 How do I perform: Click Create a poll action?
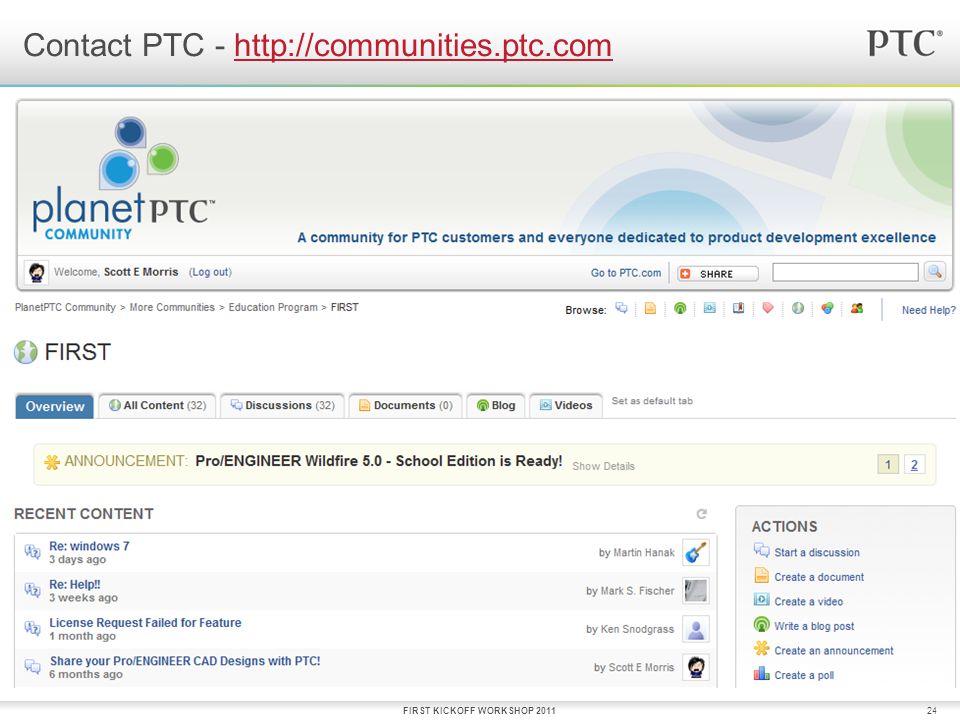click(804, 675)
